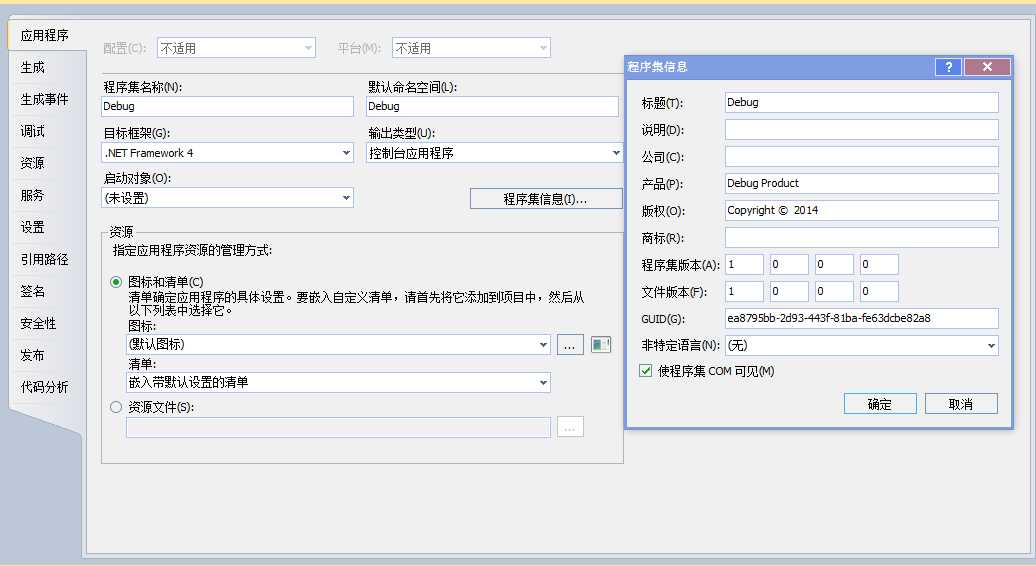
Task: Switch to the 发布 tab
Action: [x=32, y=355]
